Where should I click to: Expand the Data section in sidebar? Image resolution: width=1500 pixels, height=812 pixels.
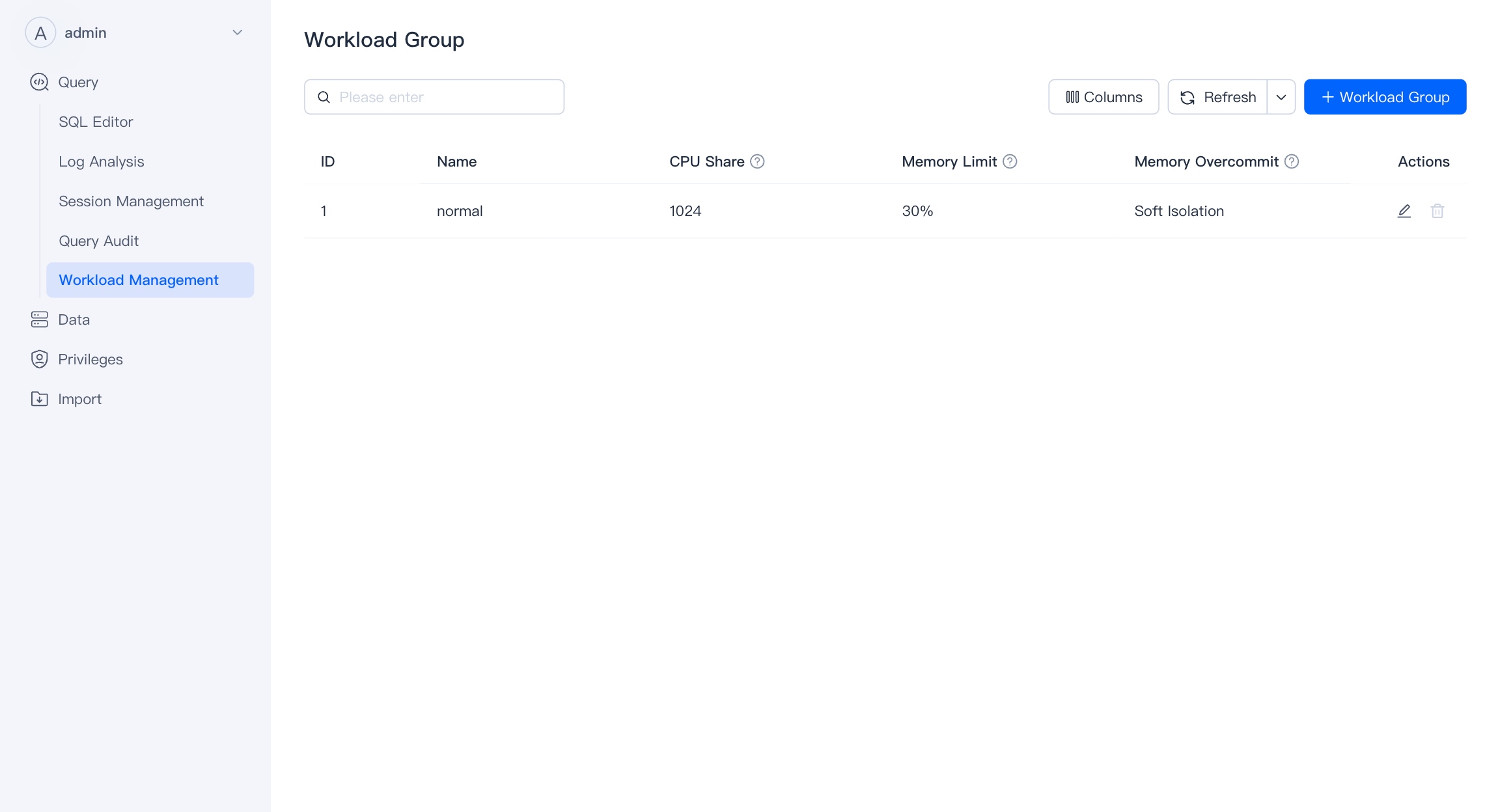coord(74,319)
